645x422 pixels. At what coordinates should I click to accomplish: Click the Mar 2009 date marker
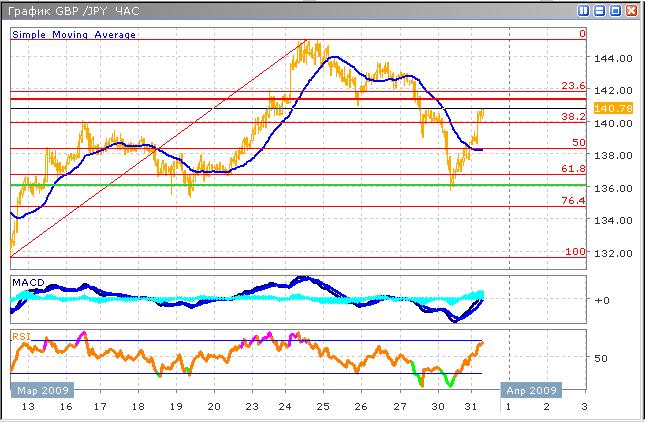click(35, 389)
